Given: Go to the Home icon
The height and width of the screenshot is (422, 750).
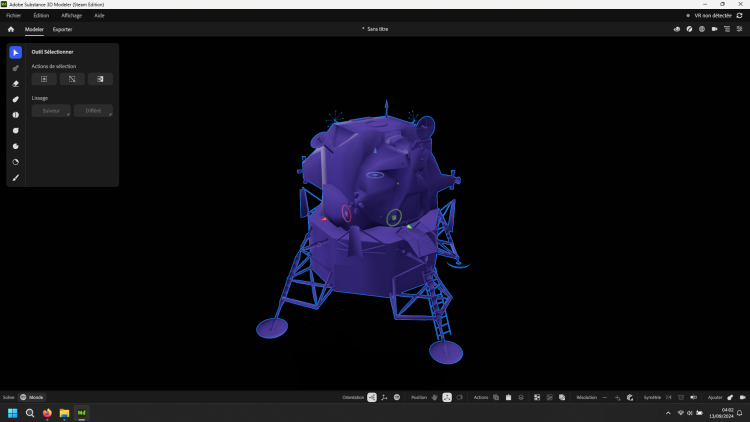Looking at the screenshot, I should pos(11,29).
